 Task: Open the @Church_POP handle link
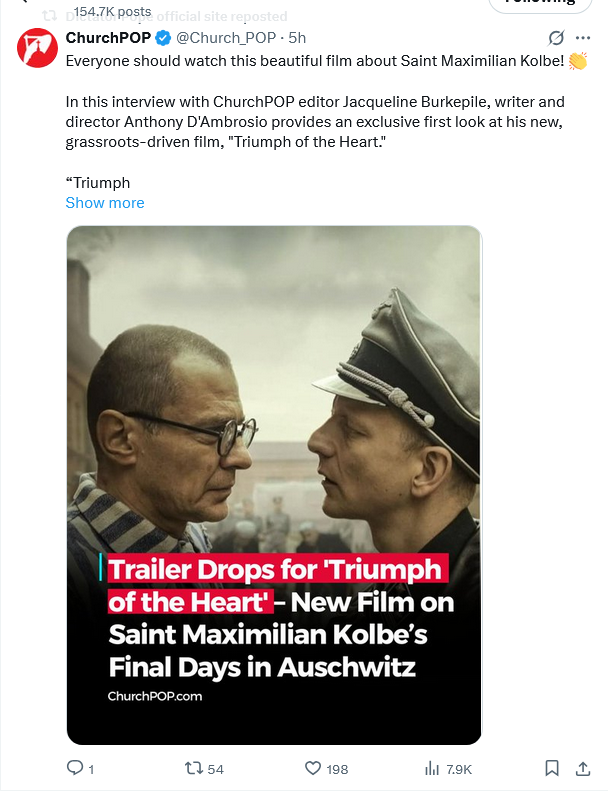226,38
